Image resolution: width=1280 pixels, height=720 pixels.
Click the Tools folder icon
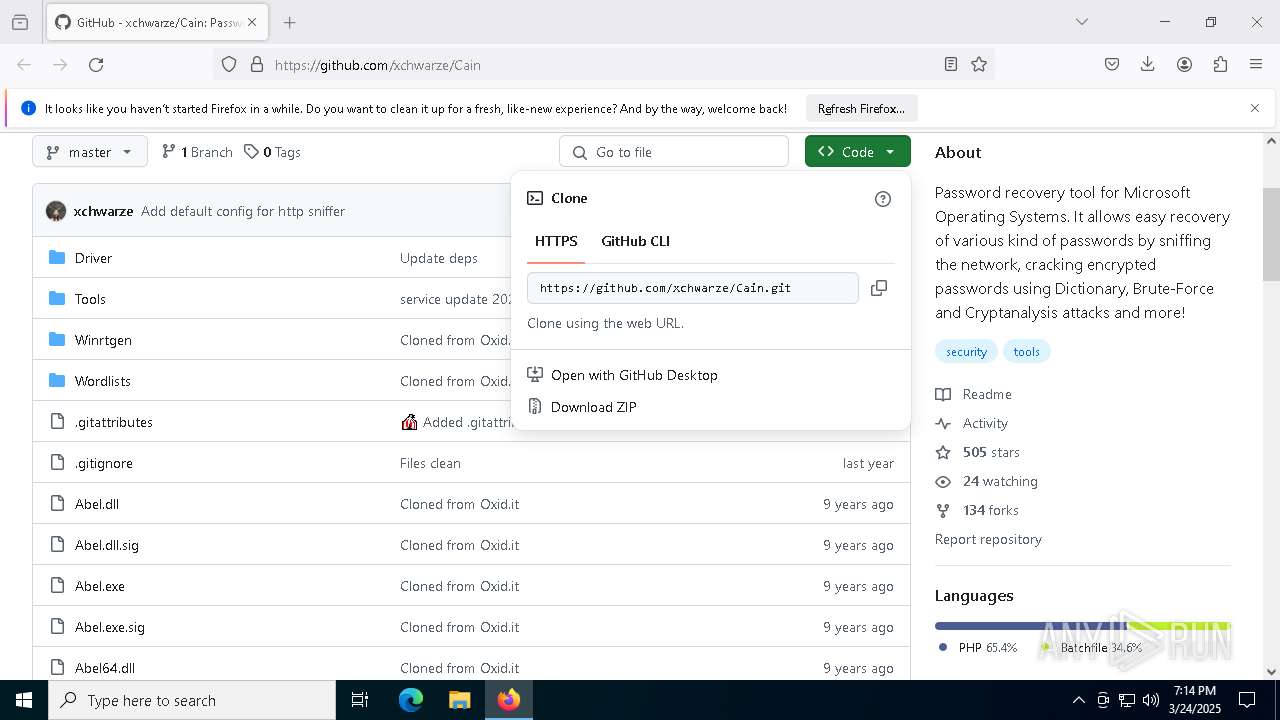click(57, 299)
